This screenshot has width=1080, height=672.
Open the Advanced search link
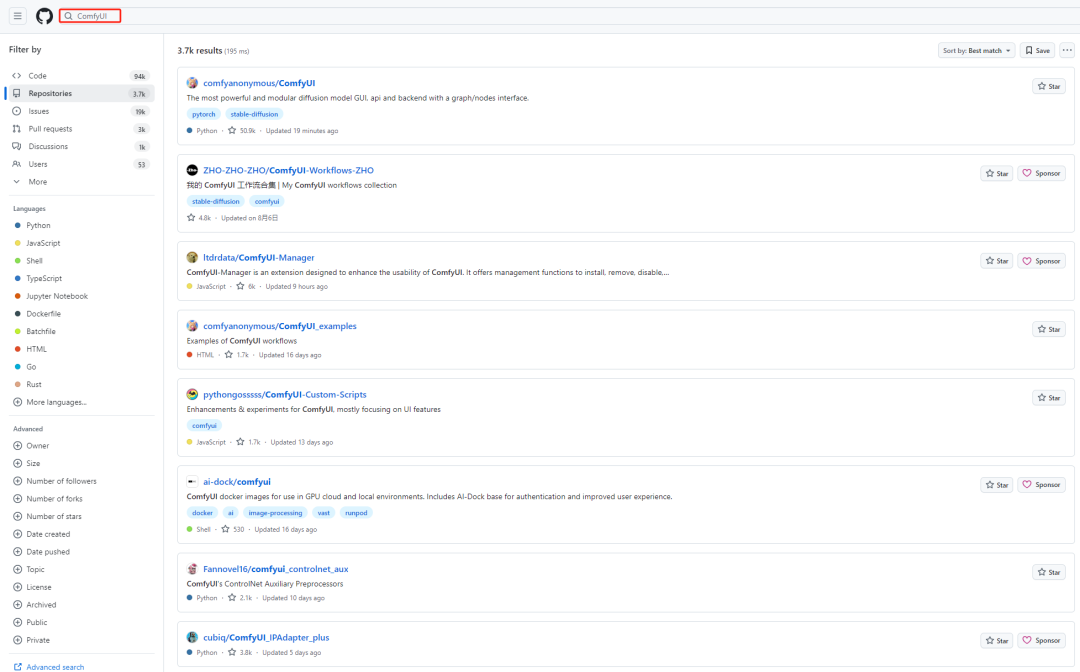point(49,666)
